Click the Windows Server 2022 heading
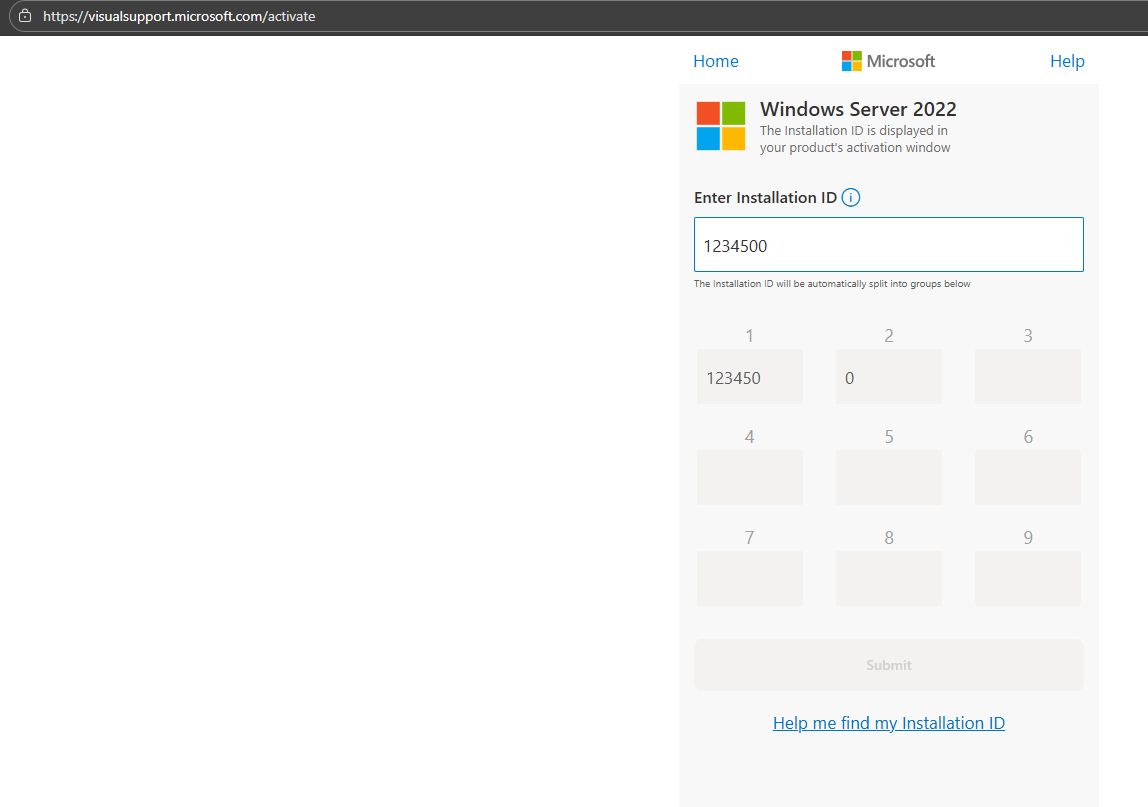Image resolution: width=1148 pixels, height=807 pixels. [858, 109]
